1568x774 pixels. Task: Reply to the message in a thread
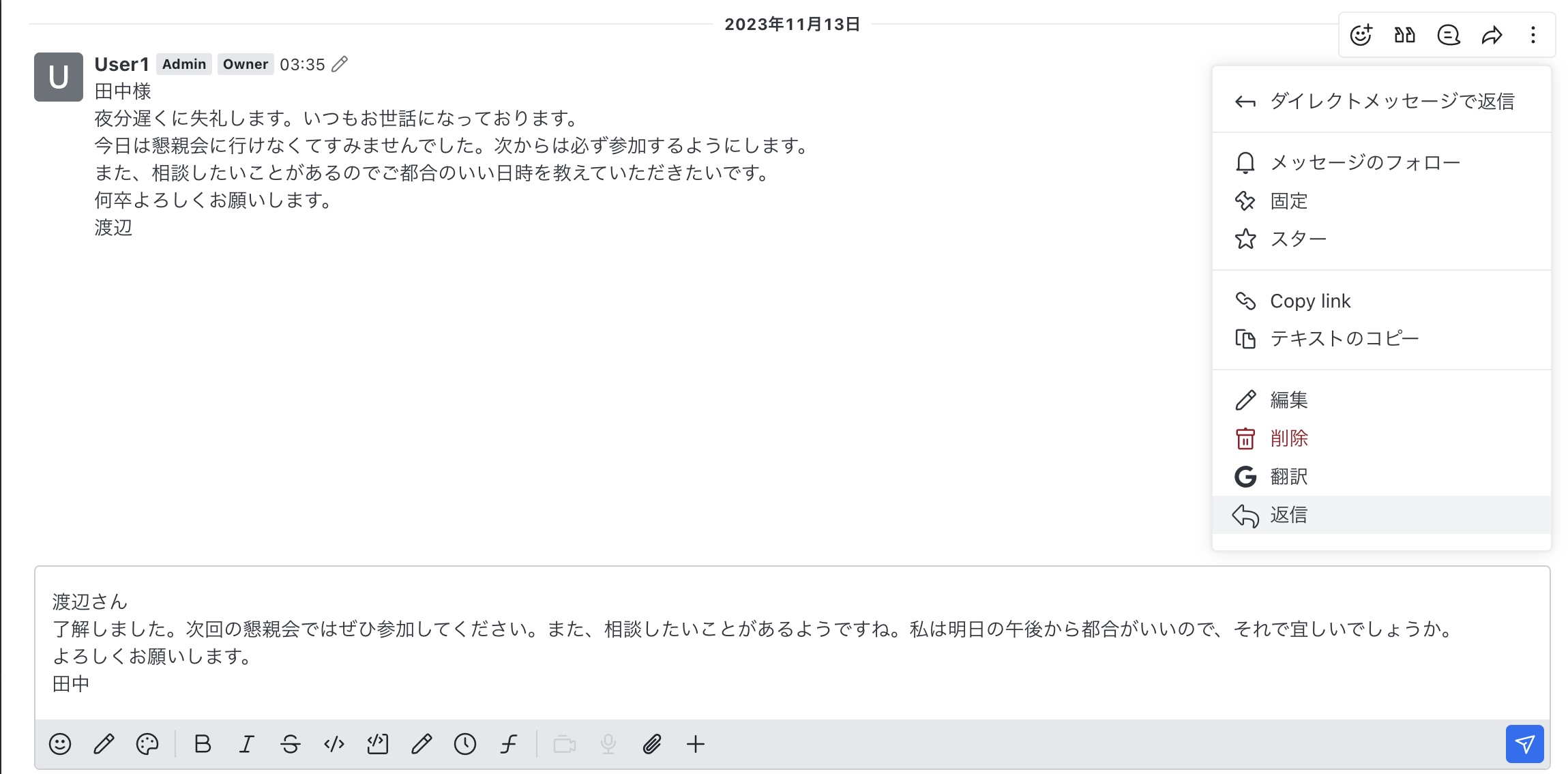click(x=1449, y=34)
